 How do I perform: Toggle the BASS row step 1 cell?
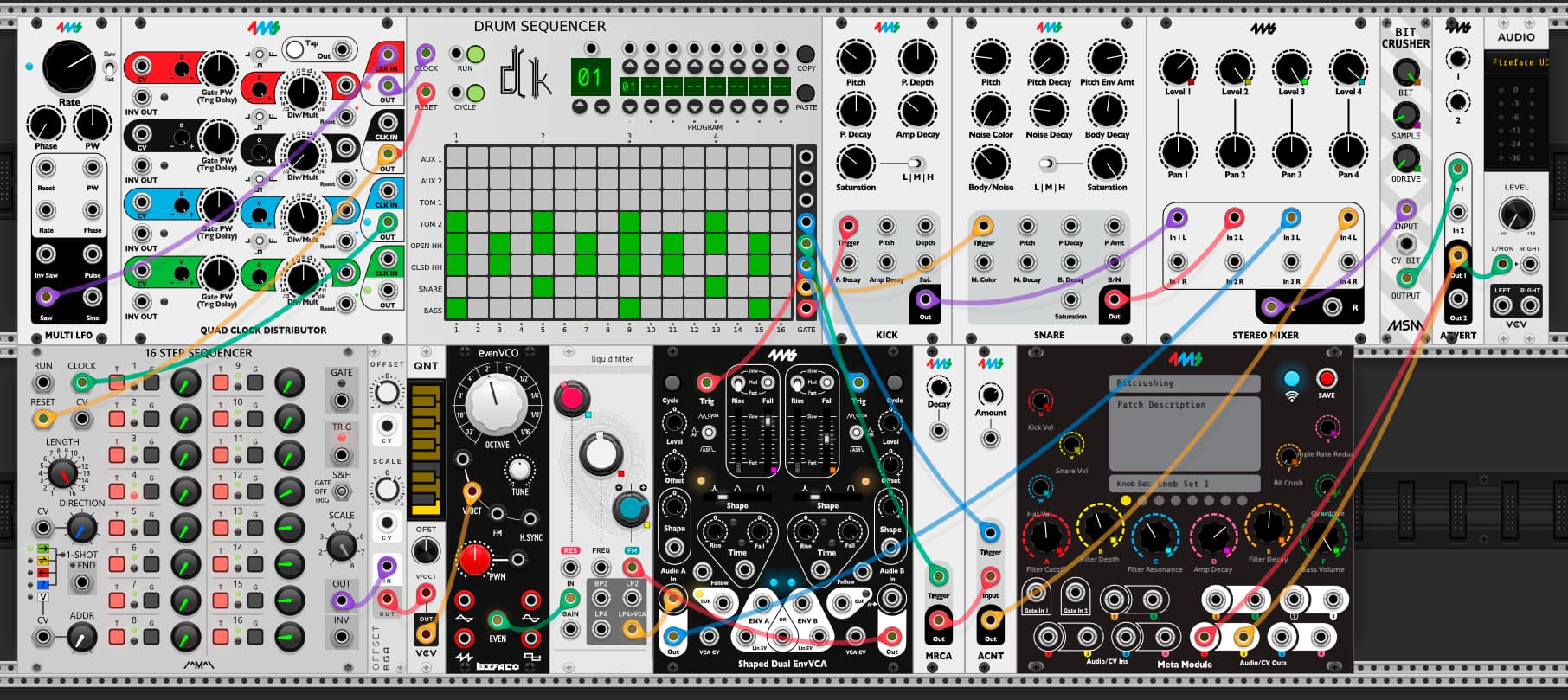click(x=456, y=308)
